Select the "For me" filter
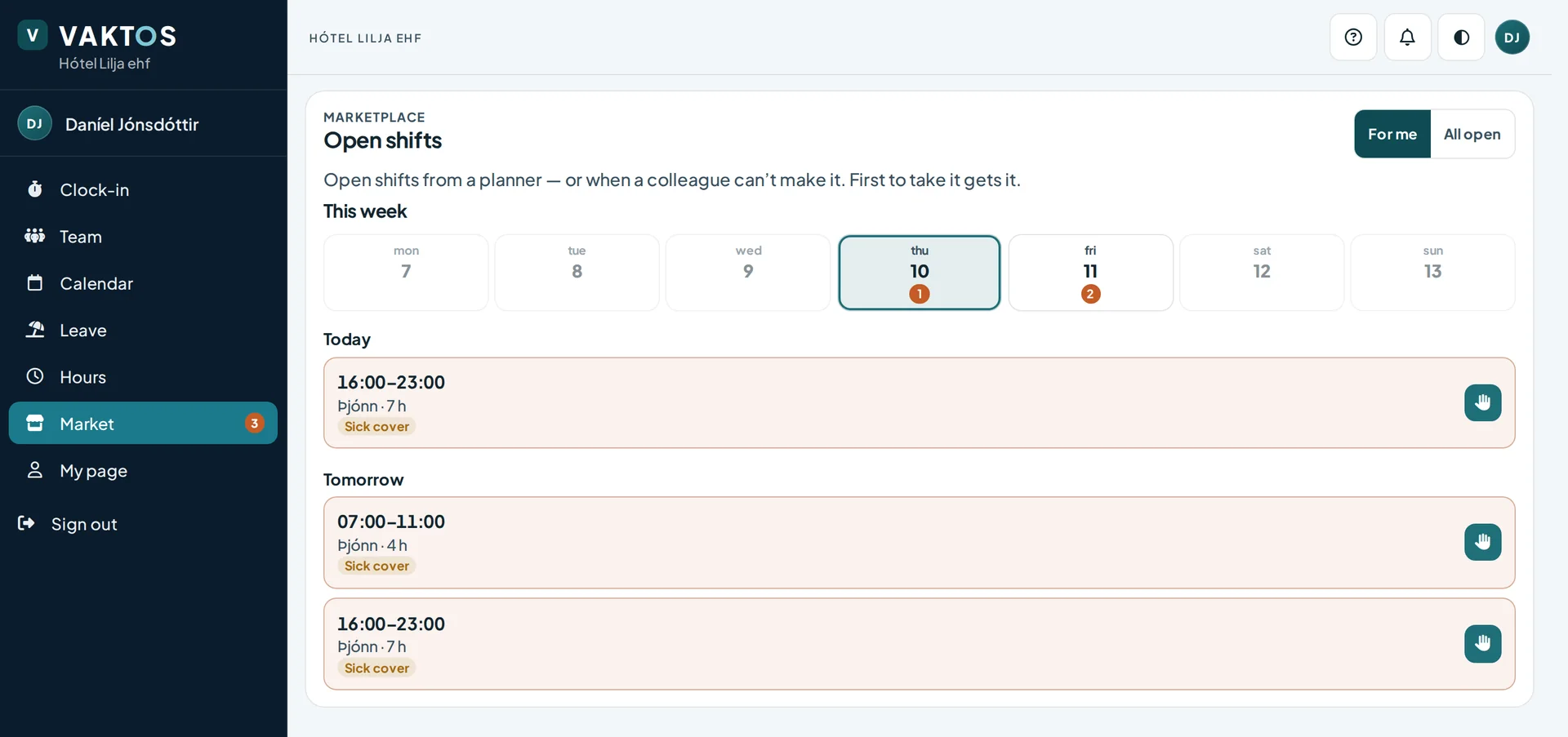This screenshot has width=1568, height=737. 1392,134
